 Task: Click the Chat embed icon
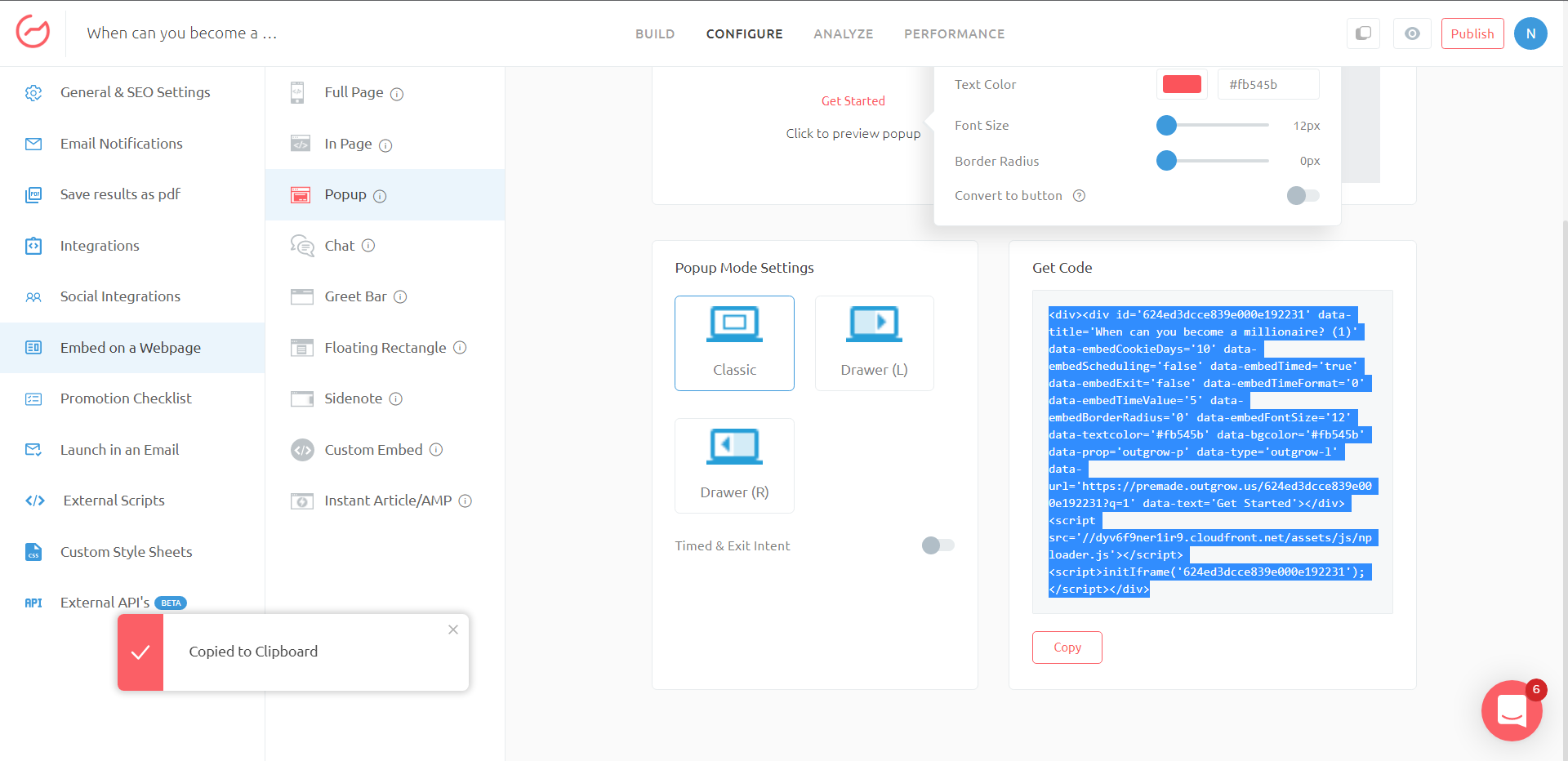pyautogui.click(x=302, y=246)
